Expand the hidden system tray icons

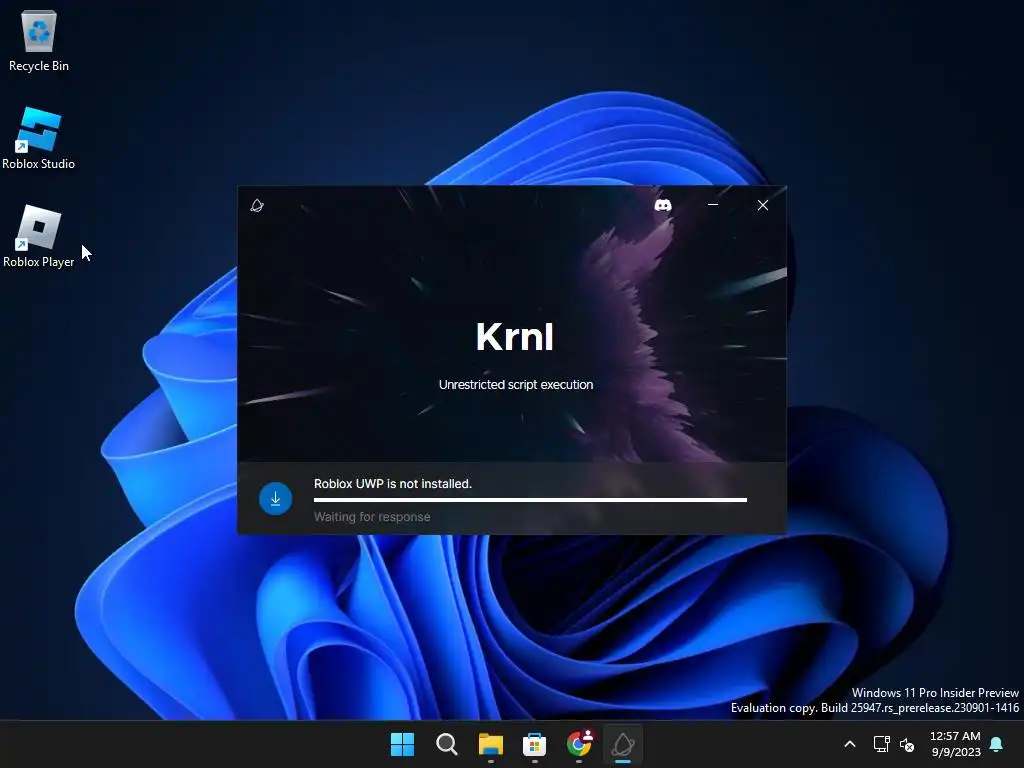pos(850,744)
